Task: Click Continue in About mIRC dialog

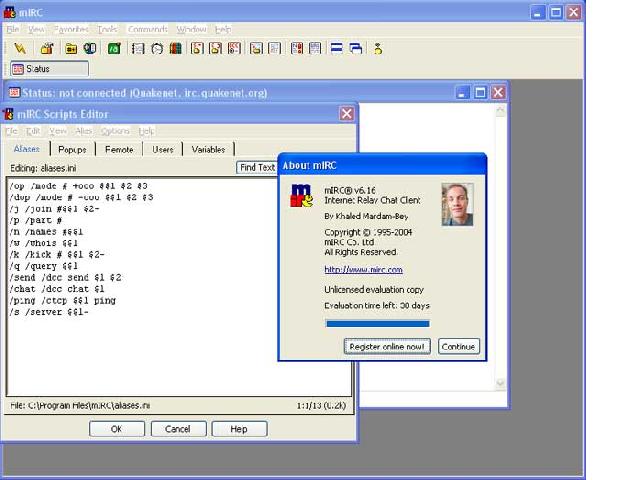Action: (458, 347)
